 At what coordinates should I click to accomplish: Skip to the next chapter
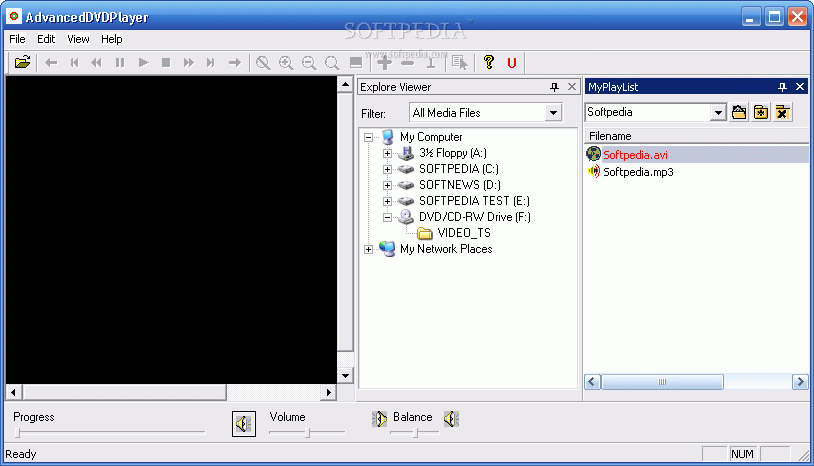[210, 63]
